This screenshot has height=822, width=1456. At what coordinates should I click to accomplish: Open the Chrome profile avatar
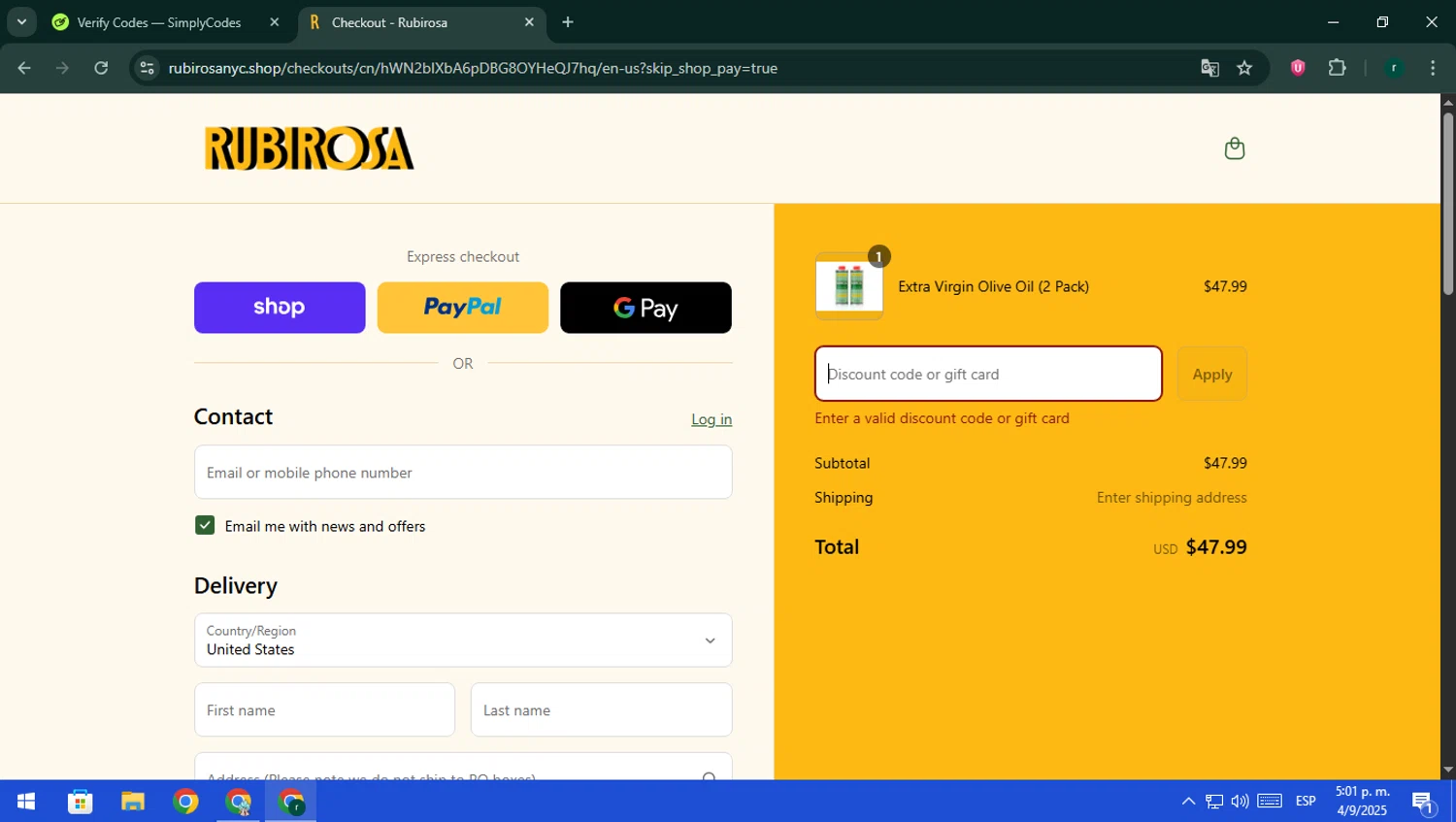(x=1394, y=68)
